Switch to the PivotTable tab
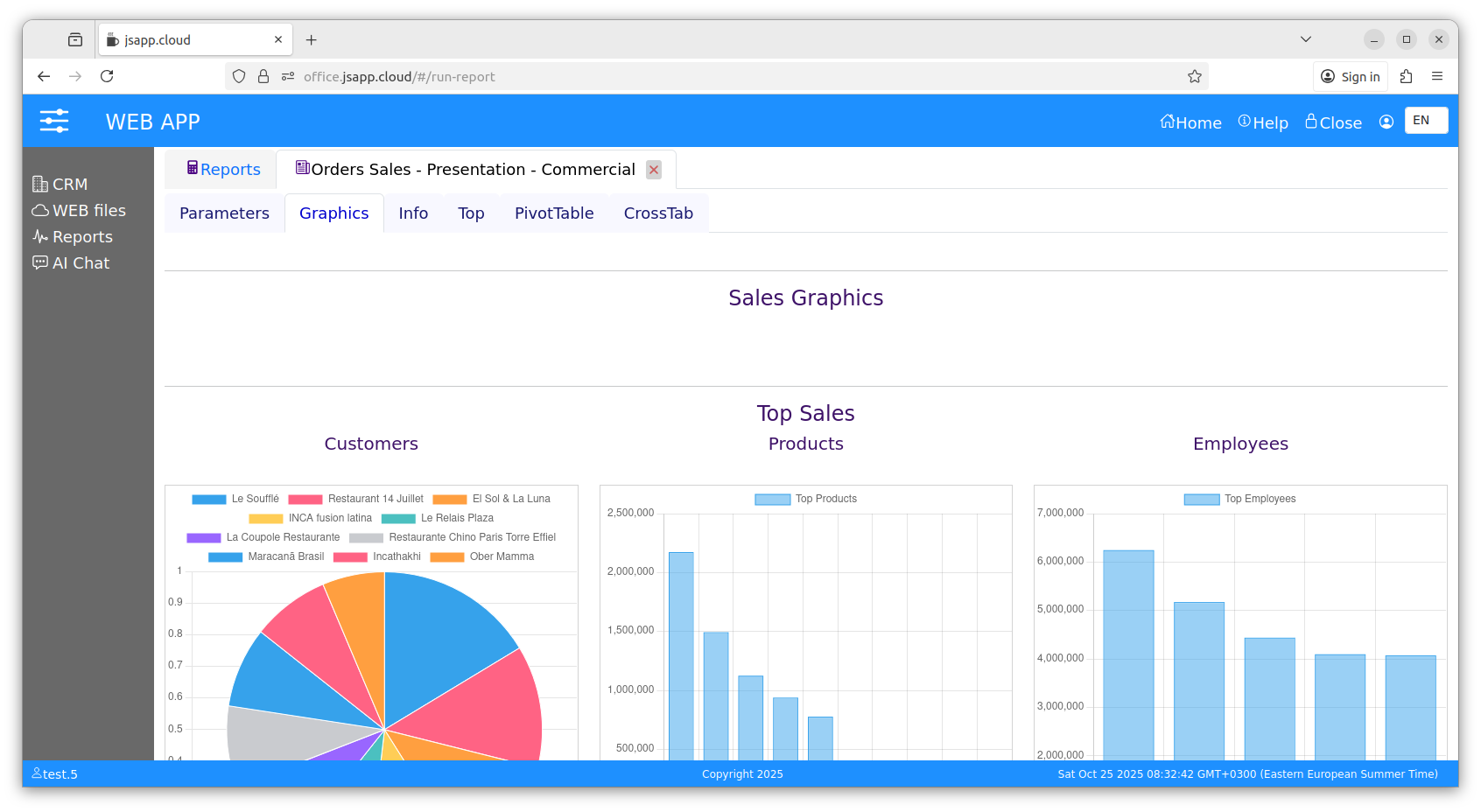The width and height of the screenshot is (1481, 812). coord(553,213)
